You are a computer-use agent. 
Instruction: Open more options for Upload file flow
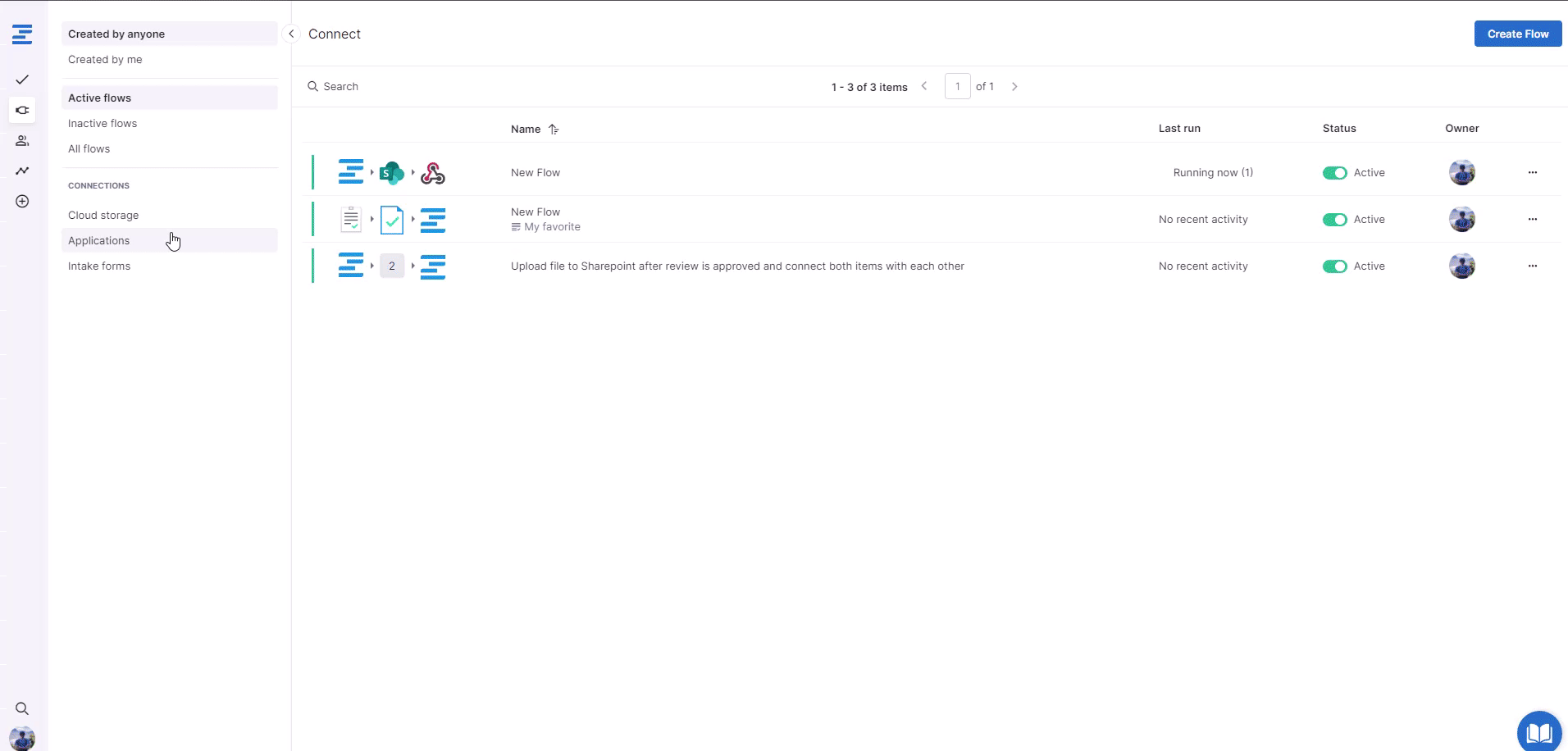[1532, 266]
